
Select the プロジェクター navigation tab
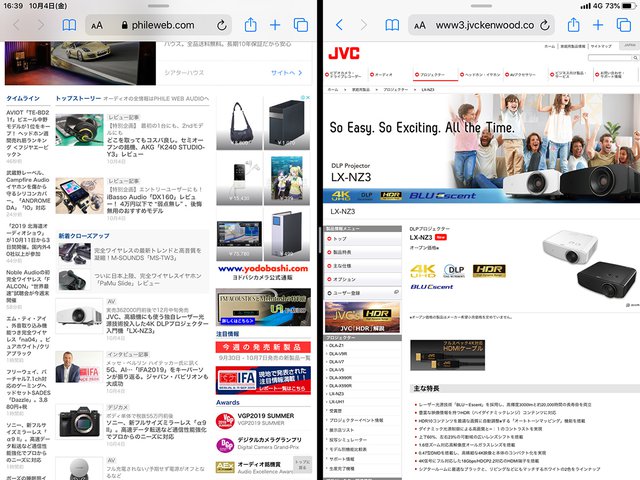click(432, 75)
